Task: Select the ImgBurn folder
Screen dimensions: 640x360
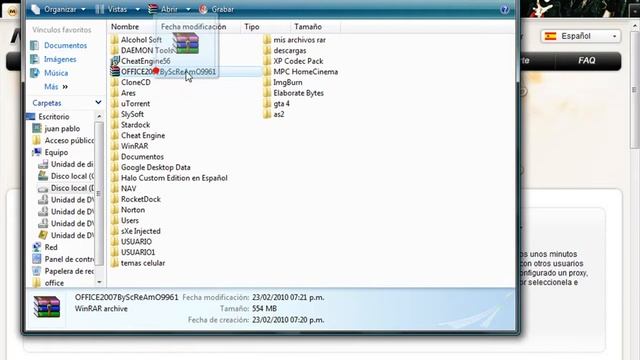Action: [283, 82]
